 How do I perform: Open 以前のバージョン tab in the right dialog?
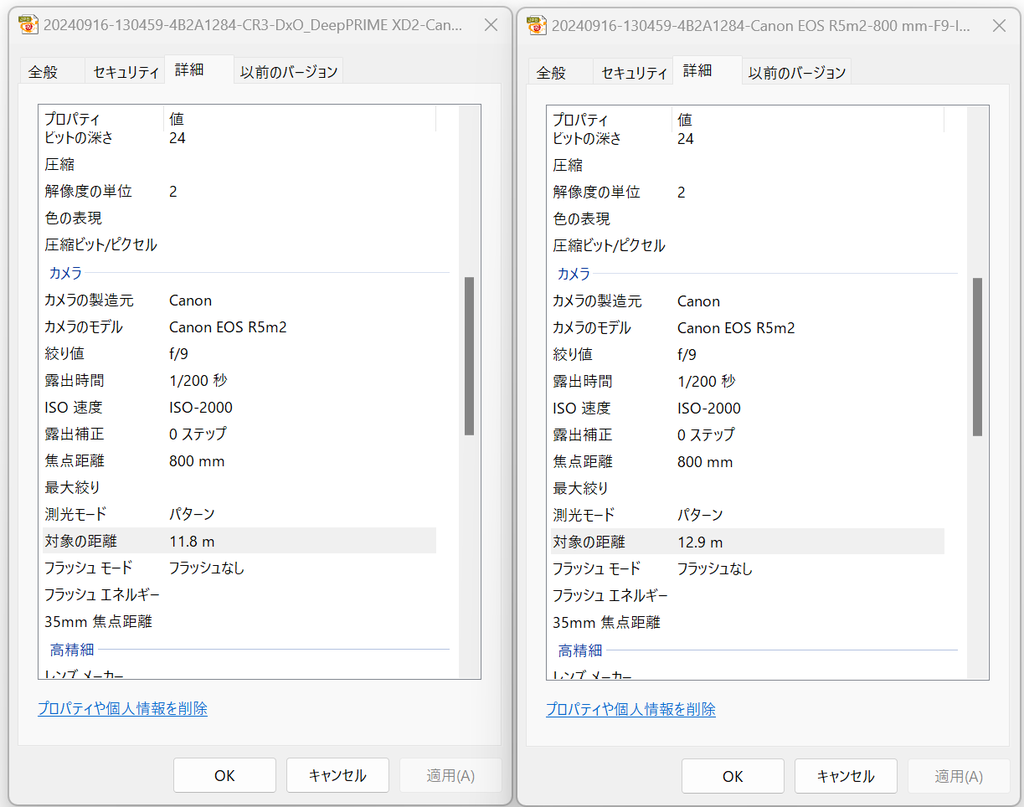click(797, 73)
